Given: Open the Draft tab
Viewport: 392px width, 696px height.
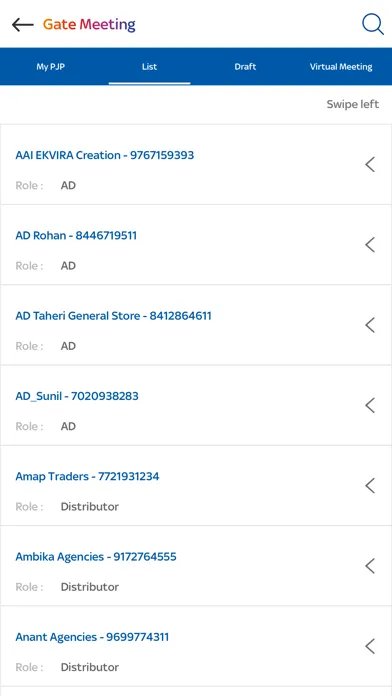Looking at the screenshot, I should (245, 67).
